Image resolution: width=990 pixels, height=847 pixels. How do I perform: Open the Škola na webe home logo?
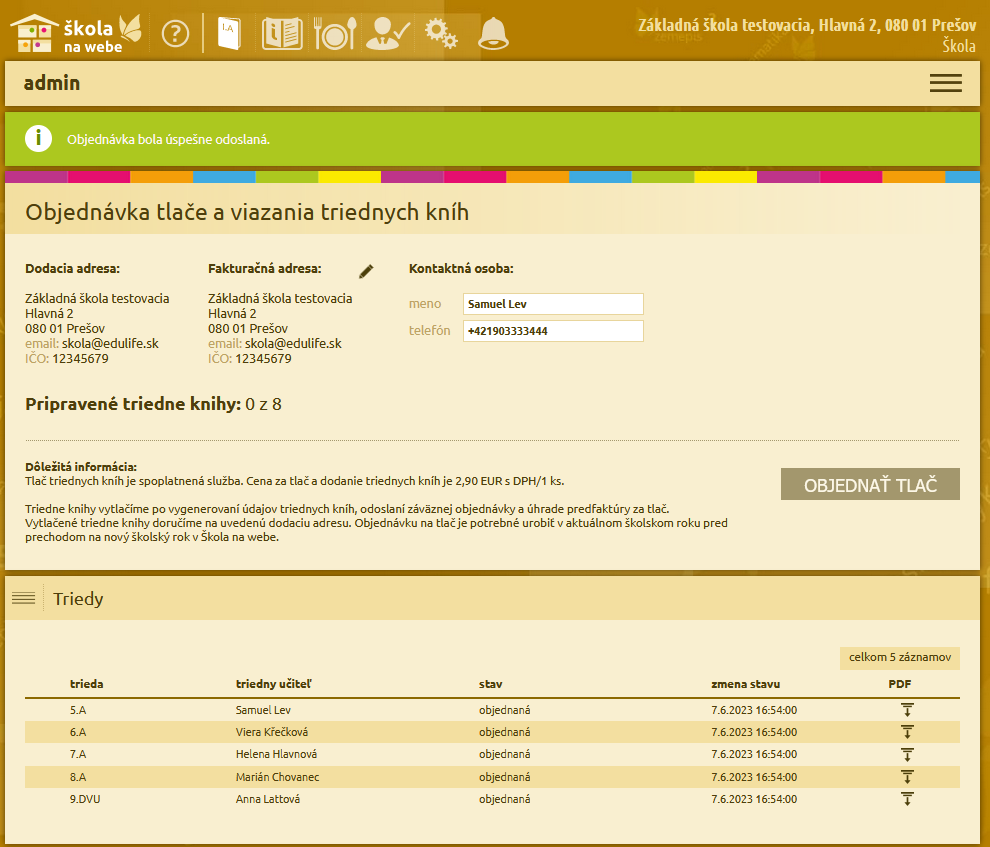coord(76,33)
